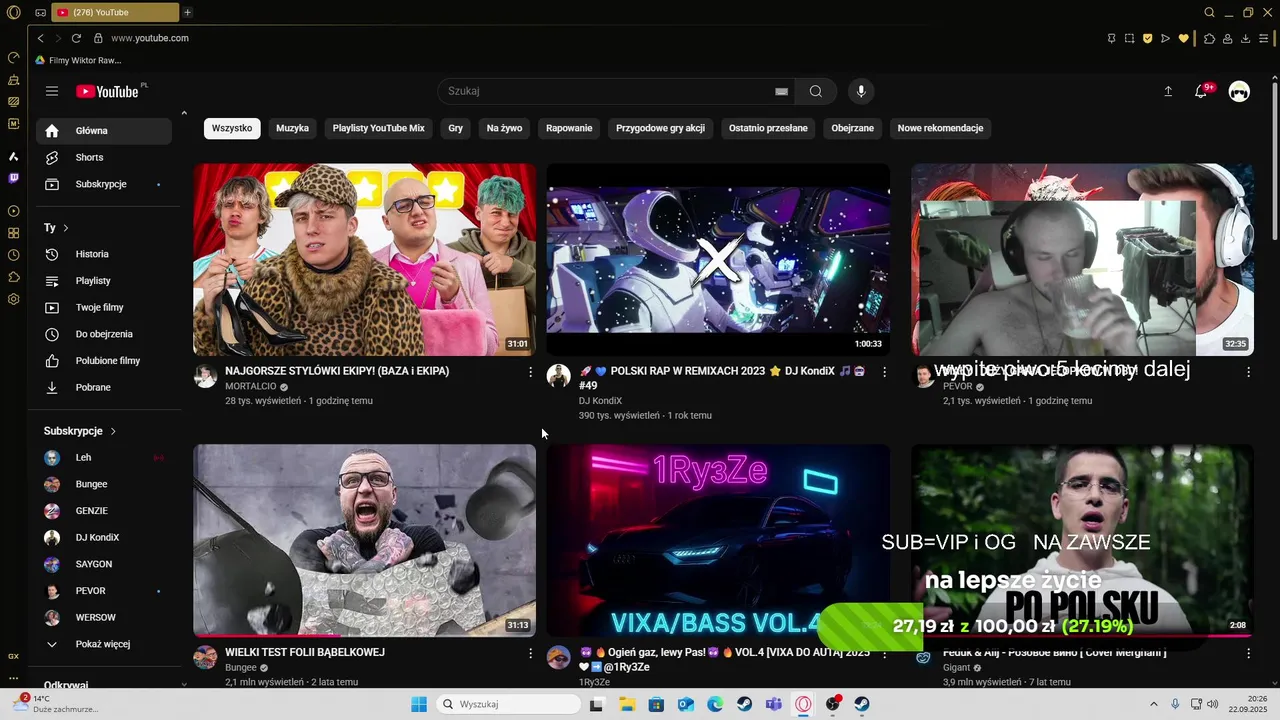
Task: Bookmark page with heart icon
Action: click(x=1184, y=38)
